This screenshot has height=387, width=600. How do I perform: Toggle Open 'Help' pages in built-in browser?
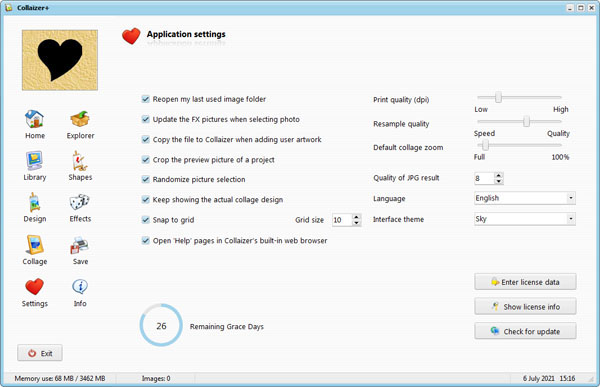145,240
